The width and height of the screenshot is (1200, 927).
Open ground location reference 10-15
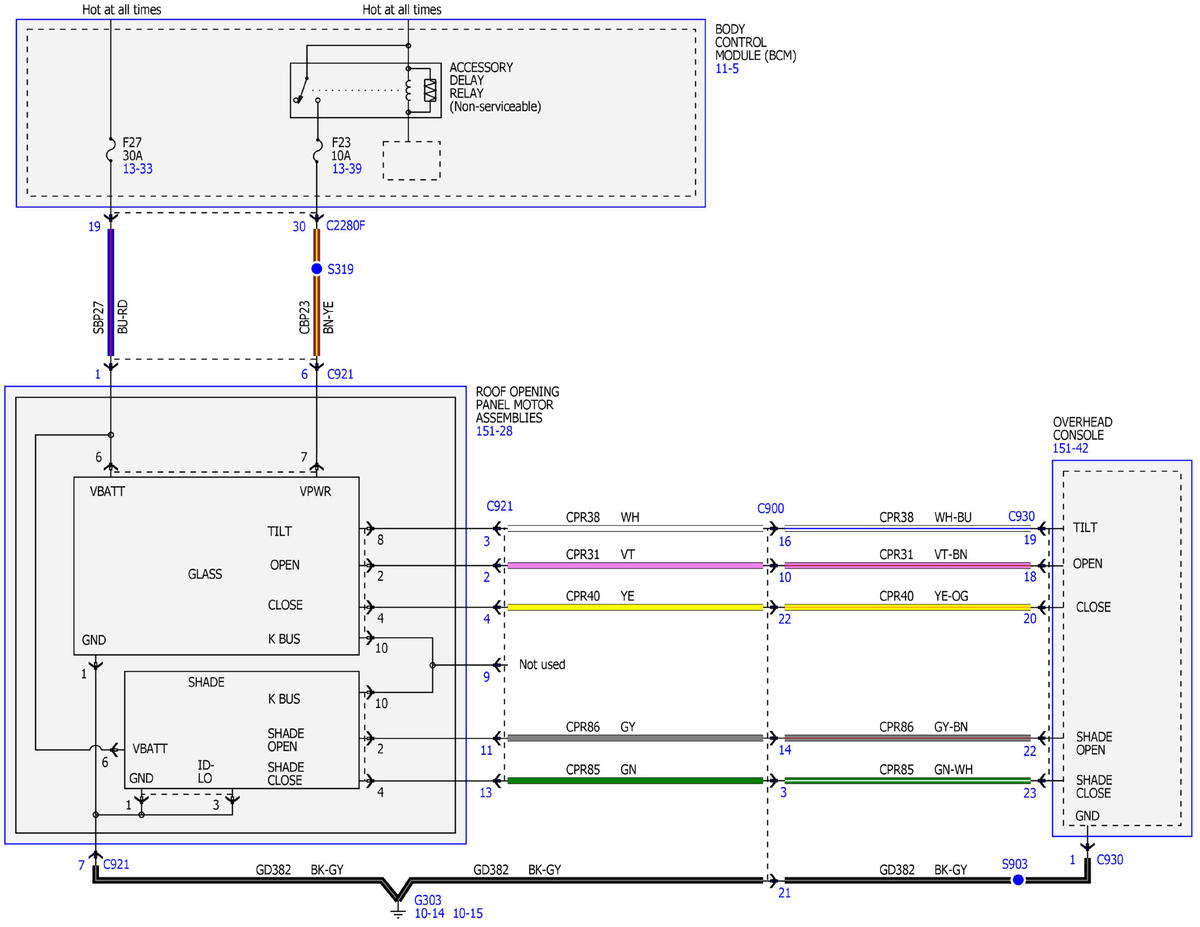tap(469, 914)
